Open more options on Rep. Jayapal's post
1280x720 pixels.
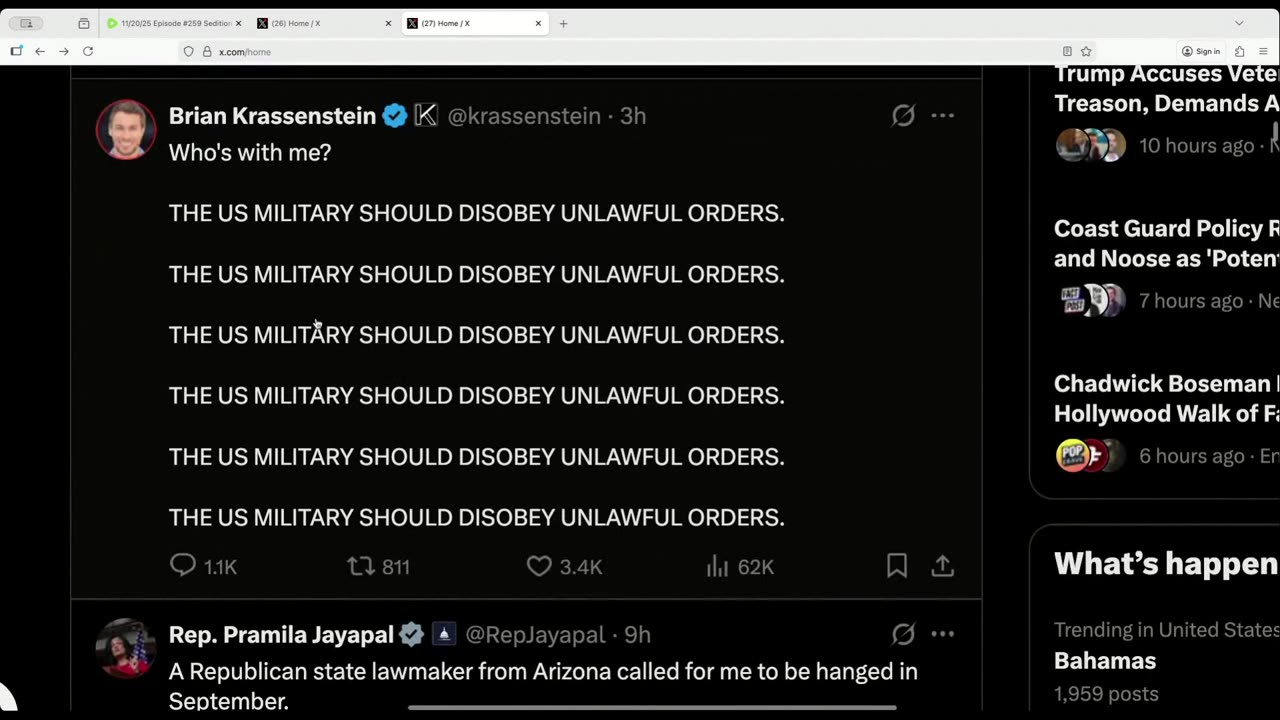[x=942, y=634]
